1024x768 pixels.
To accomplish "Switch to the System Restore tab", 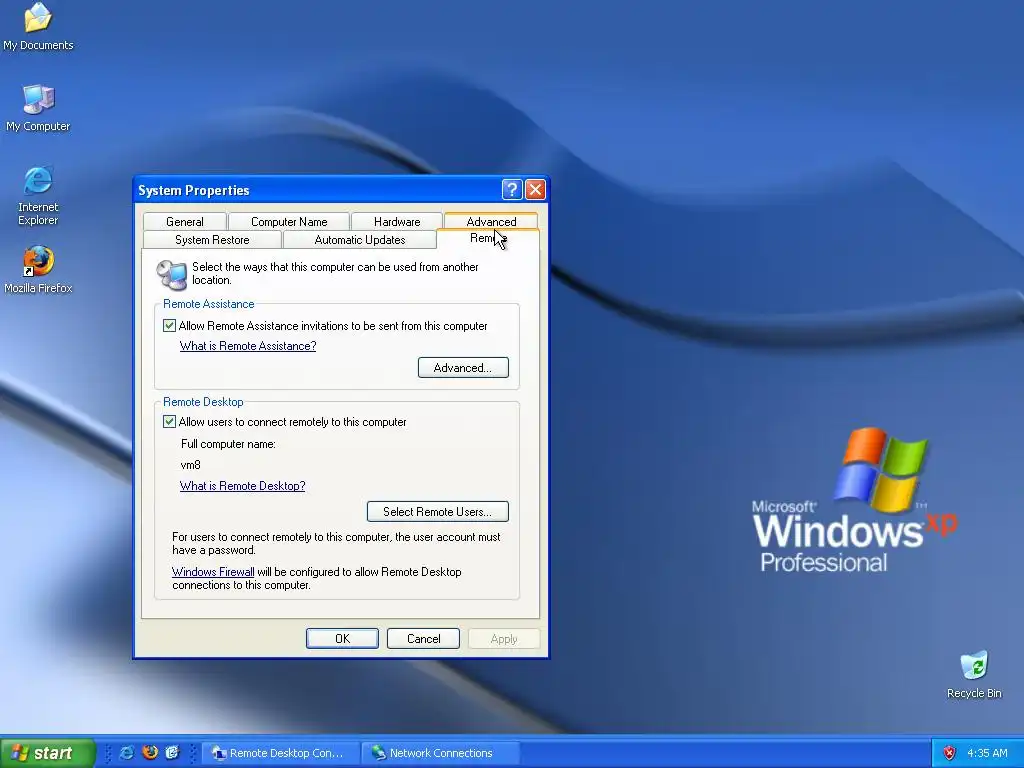I will [212, 240].
